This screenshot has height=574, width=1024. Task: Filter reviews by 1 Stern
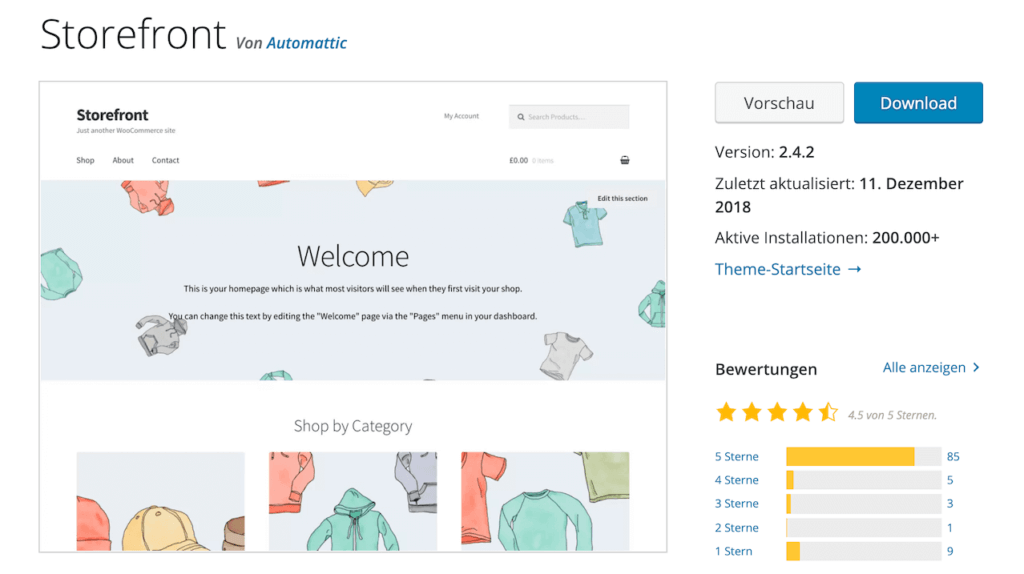[x=733, y=551]
